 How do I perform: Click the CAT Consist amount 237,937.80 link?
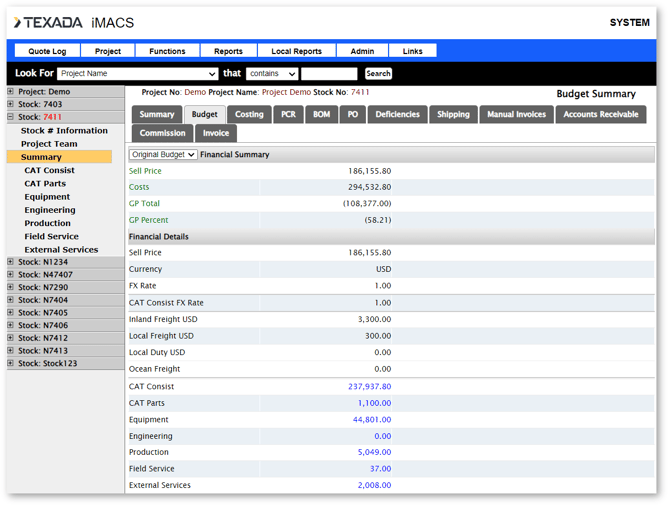coord(369,387)
